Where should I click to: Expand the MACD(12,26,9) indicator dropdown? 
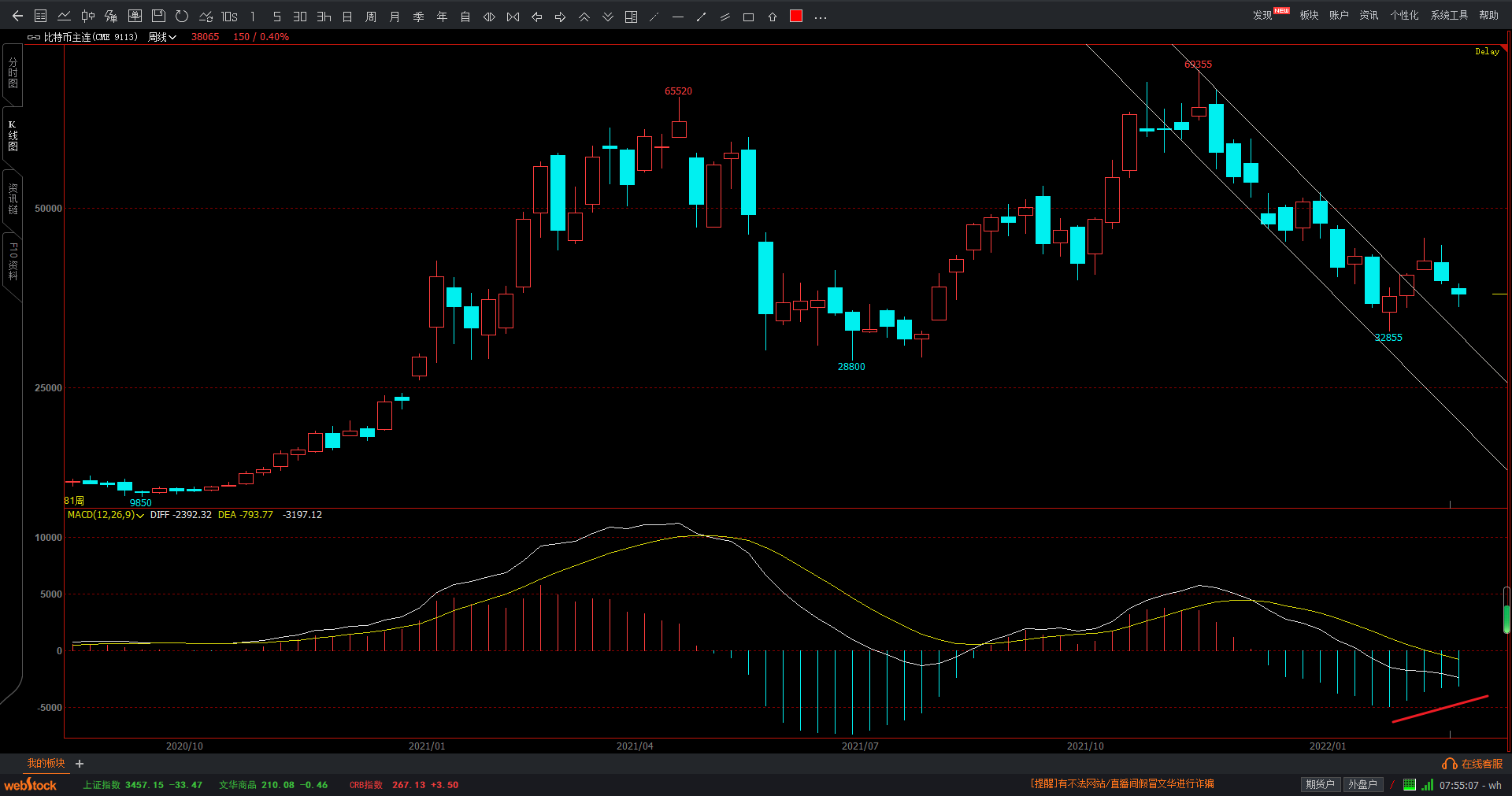[x=140, y=516]
